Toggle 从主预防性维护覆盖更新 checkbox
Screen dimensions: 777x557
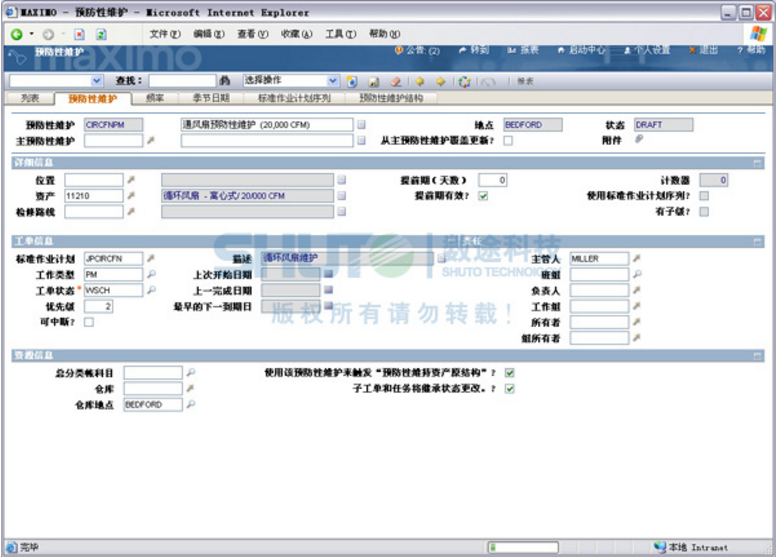[x=508, y=141]
